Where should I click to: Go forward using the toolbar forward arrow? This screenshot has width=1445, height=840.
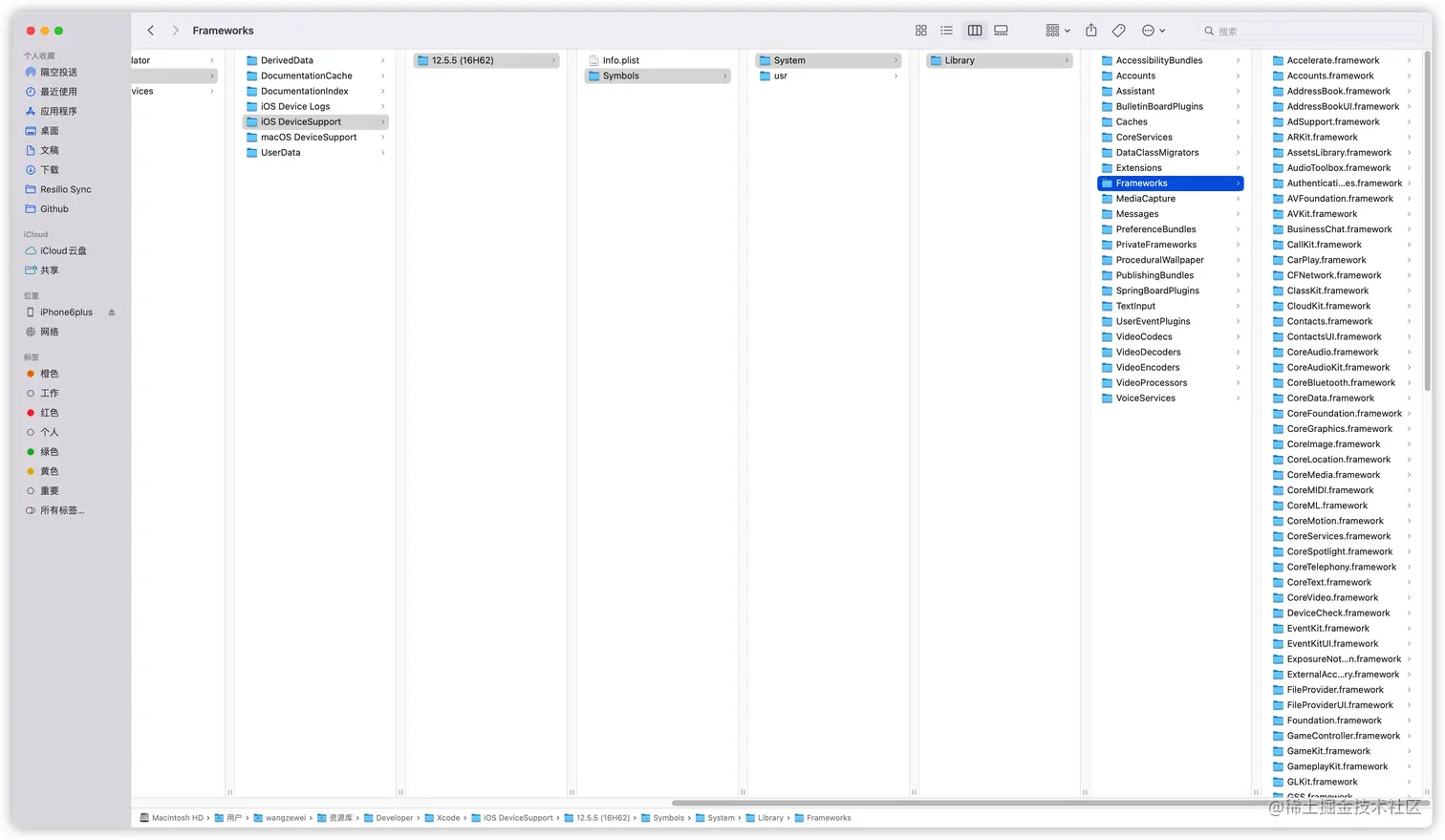(x=176, y=31)
